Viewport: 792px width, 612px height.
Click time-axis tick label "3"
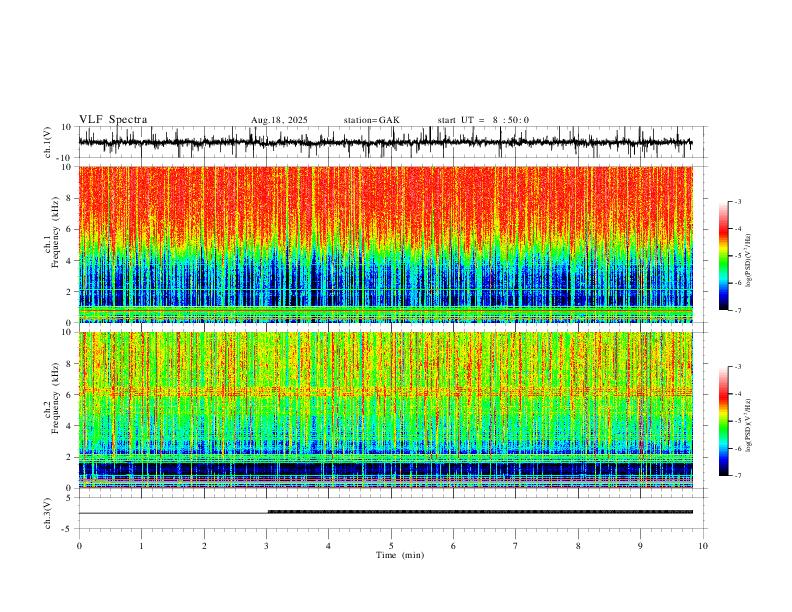pyautogui.click(x=266, y=546)
